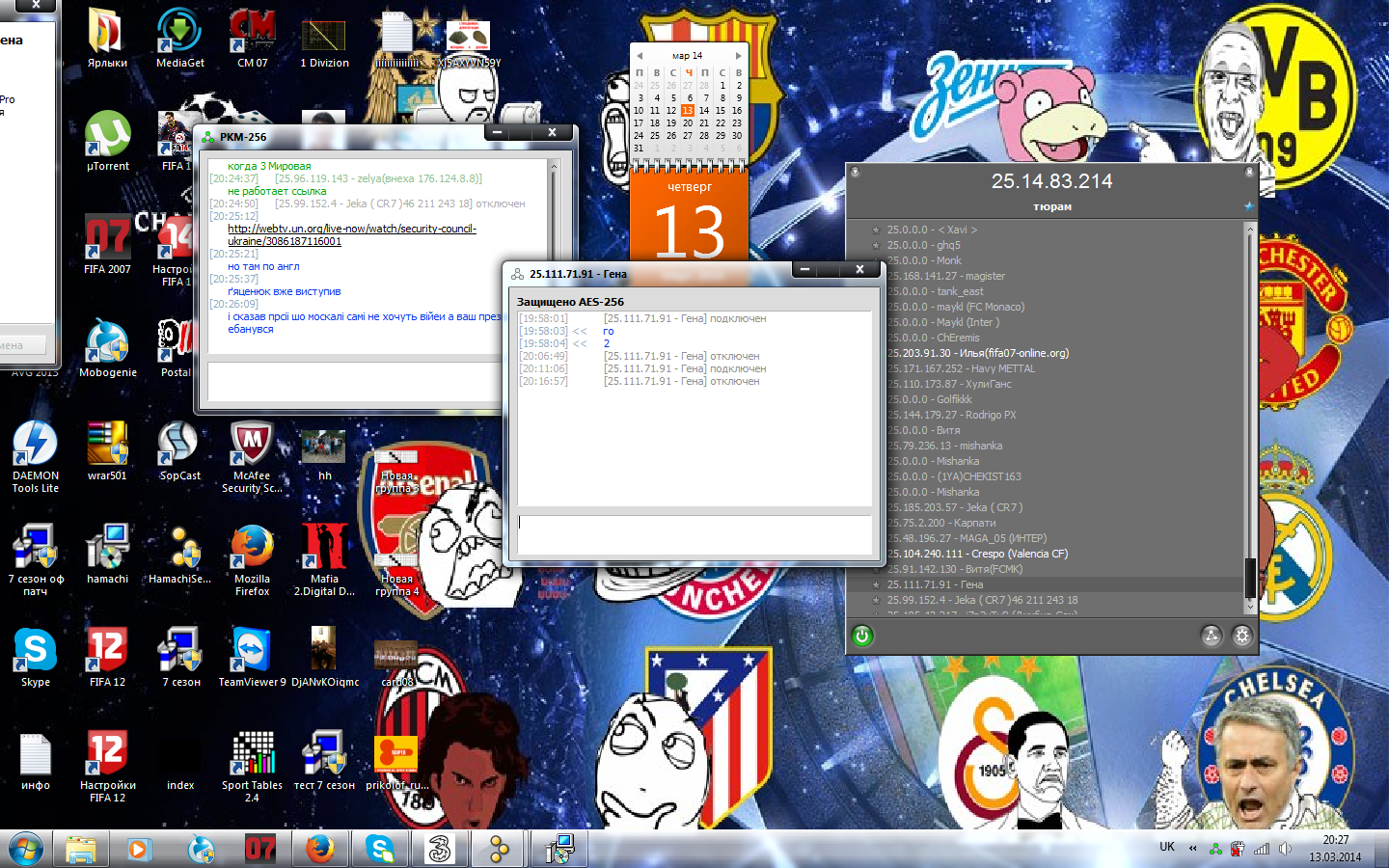This screenshot has height=868, width=1389.
Task: Open McAfee Security Scan icon
Action: click(252, 457)
